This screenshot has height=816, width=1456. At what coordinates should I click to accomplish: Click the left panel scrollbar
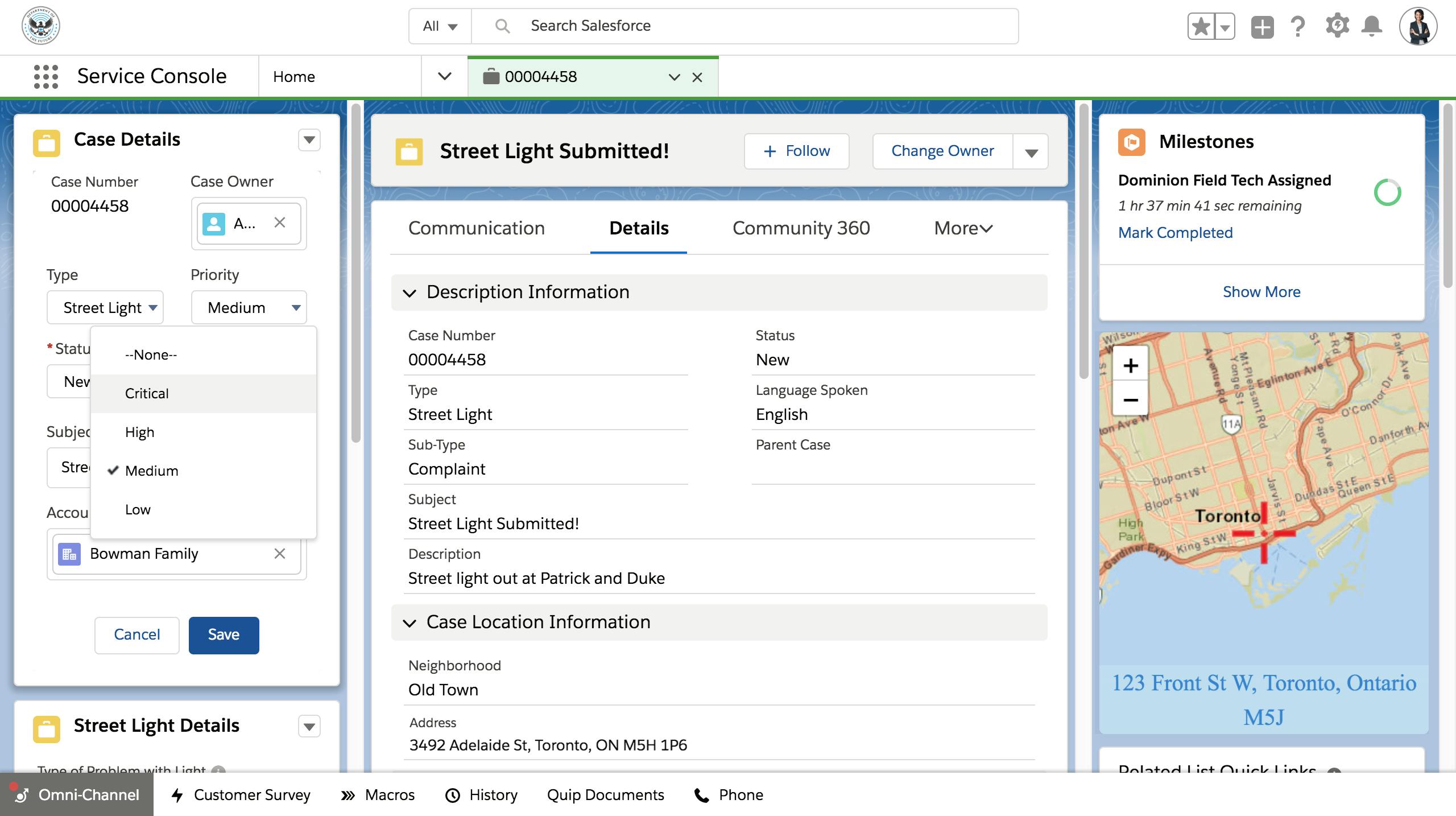356,273
